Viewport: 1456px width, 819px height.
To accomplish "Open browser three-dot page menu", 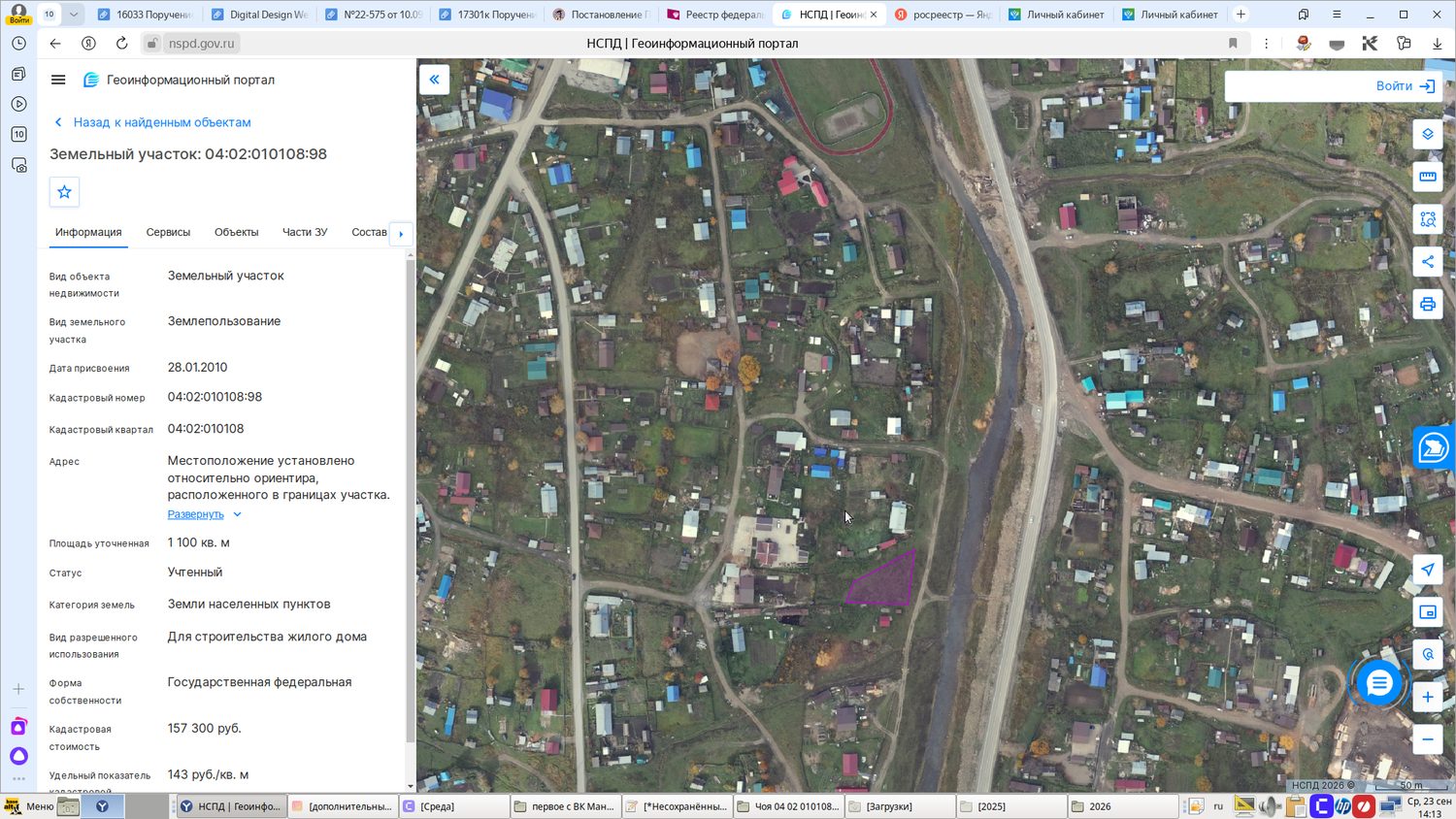I will (1266, 43).
